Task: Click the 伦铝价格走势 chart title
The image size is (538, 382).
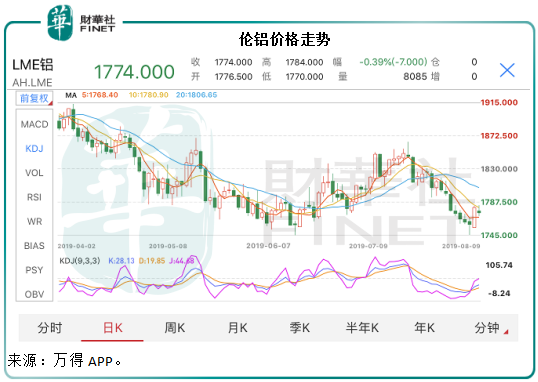Action: click(284, 39)
